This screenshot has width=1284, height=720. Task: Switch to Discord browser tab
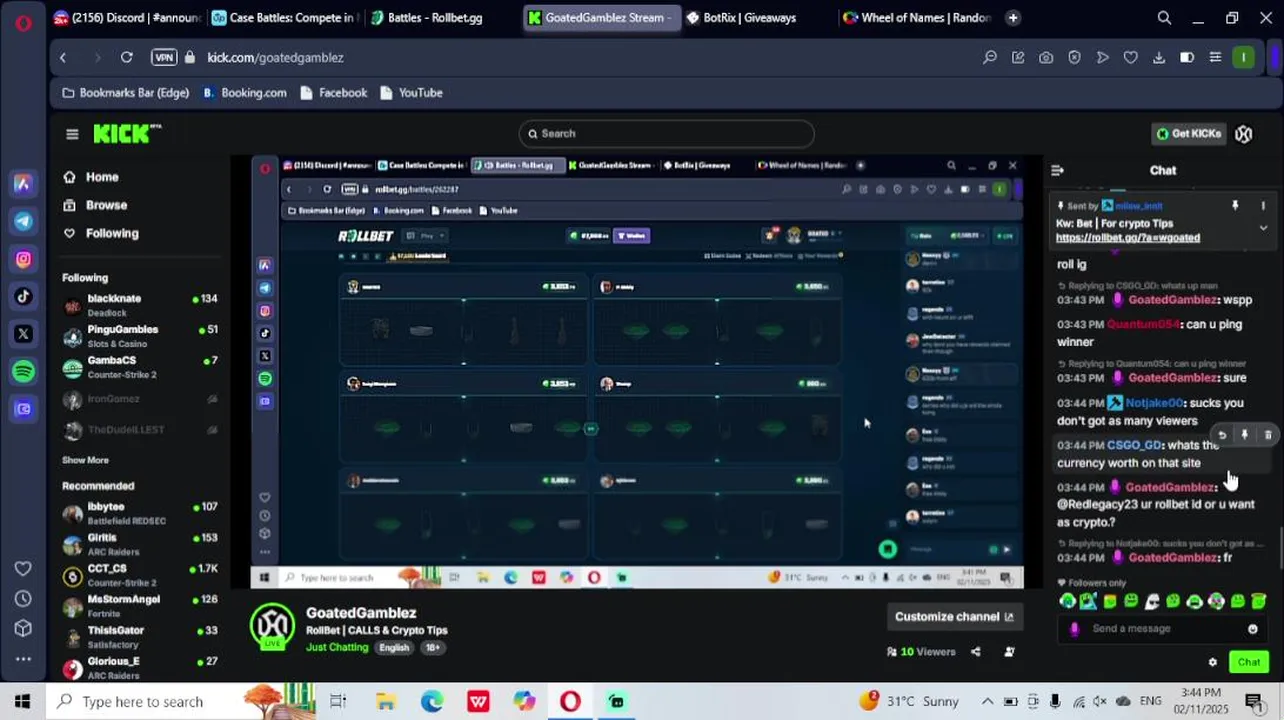[x=127, y=18]
